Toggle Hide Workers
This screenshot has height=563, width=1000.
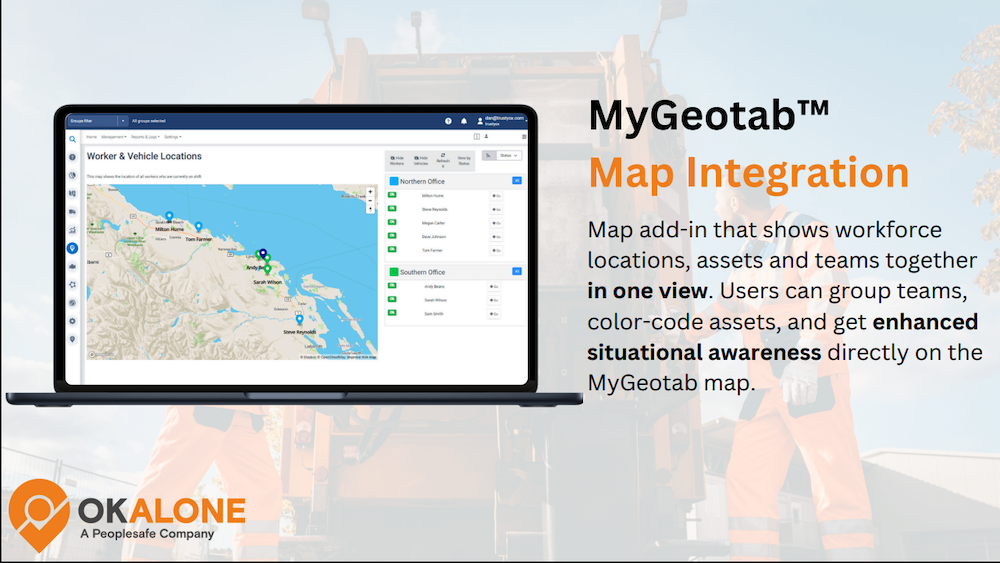point(397,161)
